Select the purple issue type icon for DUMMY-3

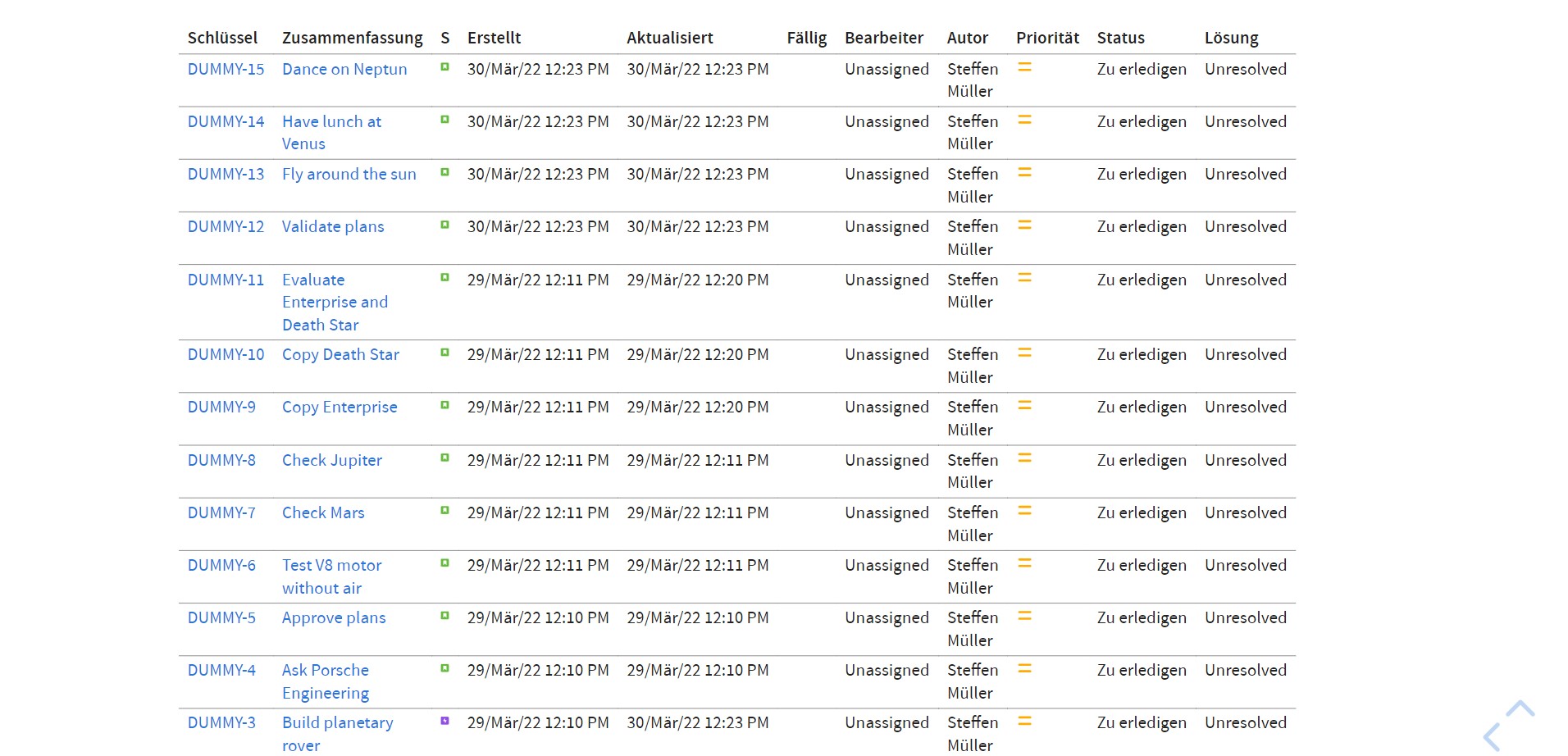pos(444,722)
